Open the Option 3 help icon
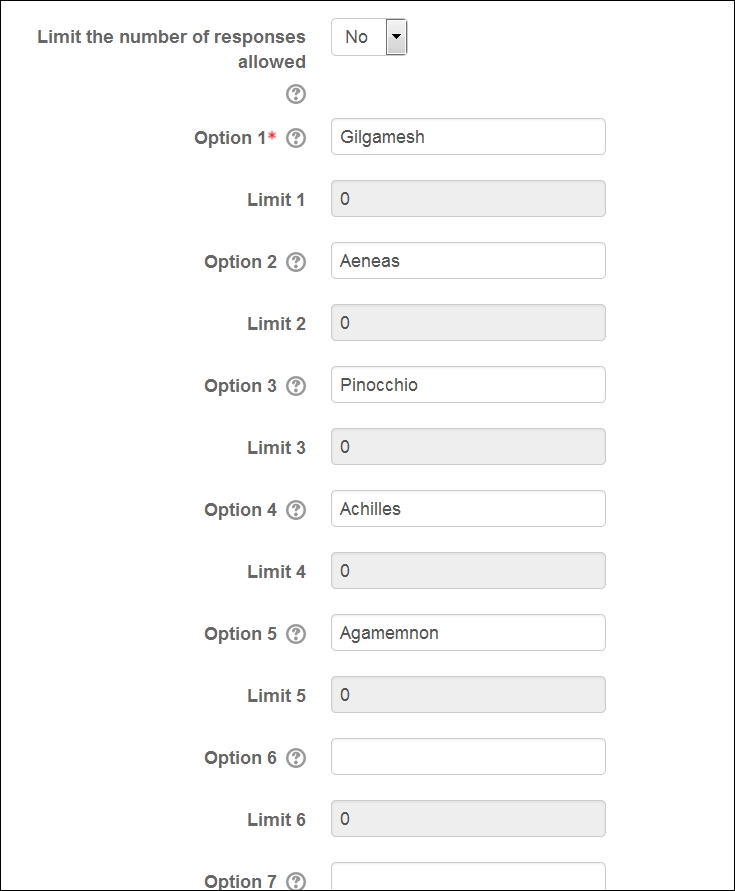 296,386
